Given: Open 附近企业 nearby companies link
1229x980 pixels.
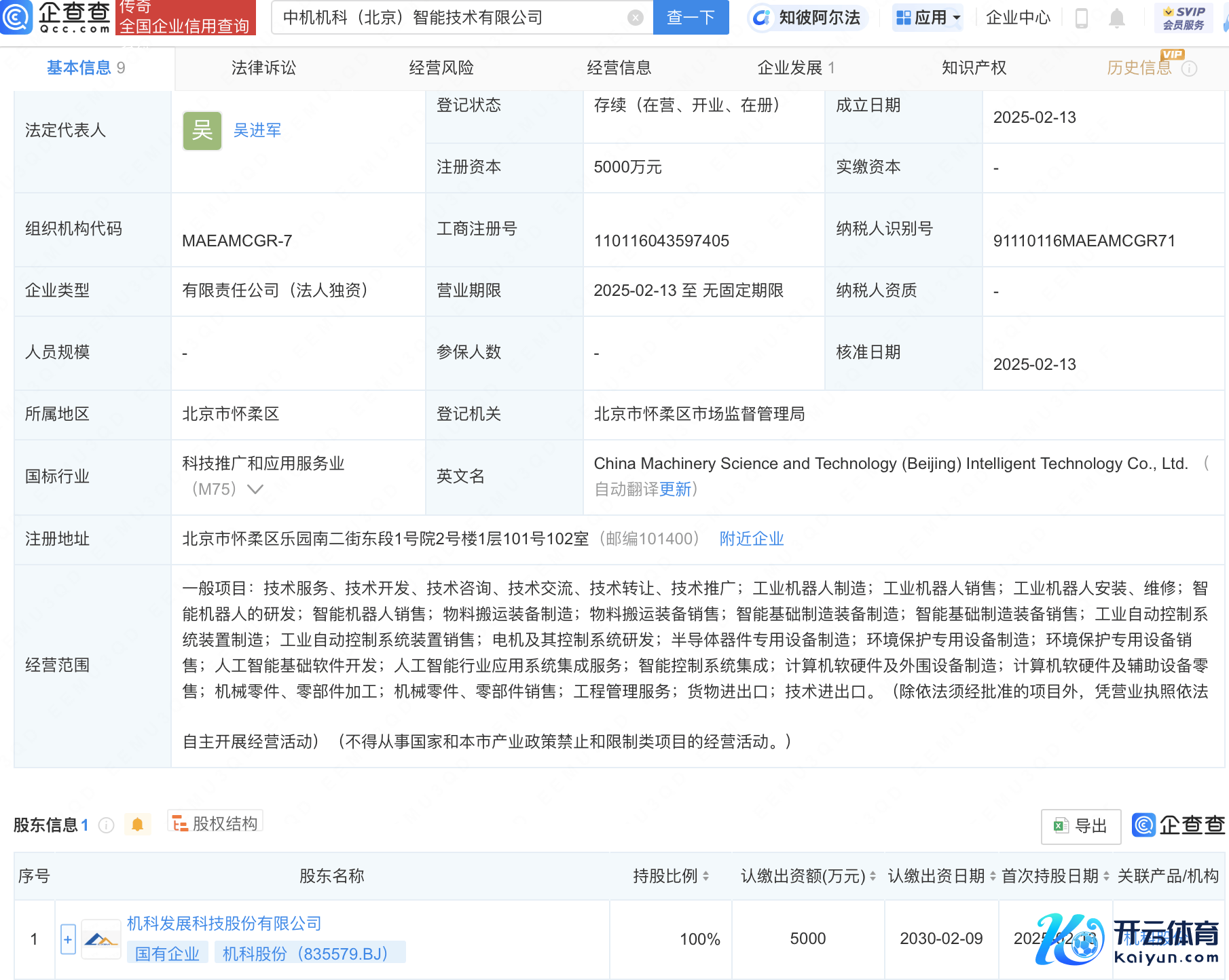Looking at the screenshot, I should pyautogui.click(x=752, y=539).
